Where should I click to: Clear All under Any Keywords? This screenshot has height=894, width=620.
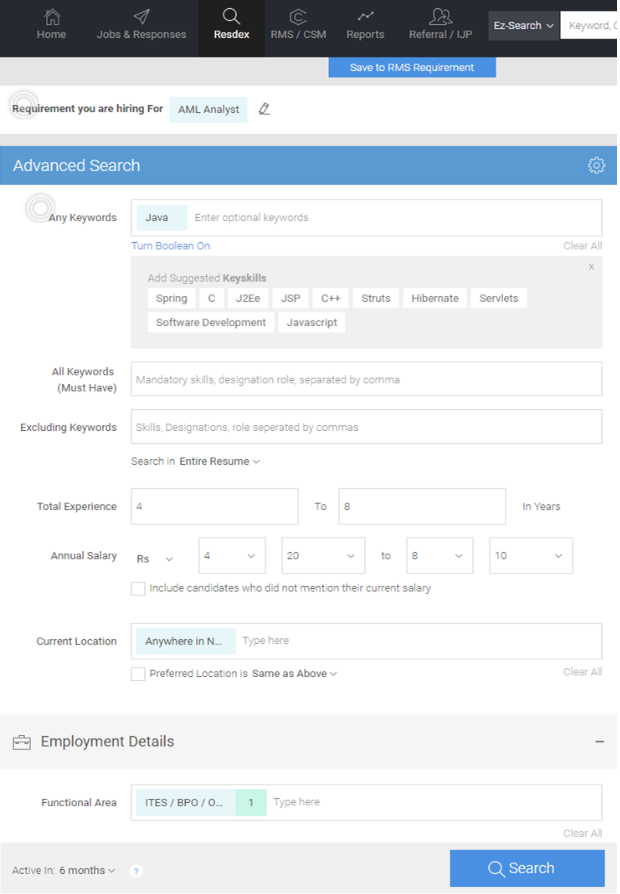(582, 246)
